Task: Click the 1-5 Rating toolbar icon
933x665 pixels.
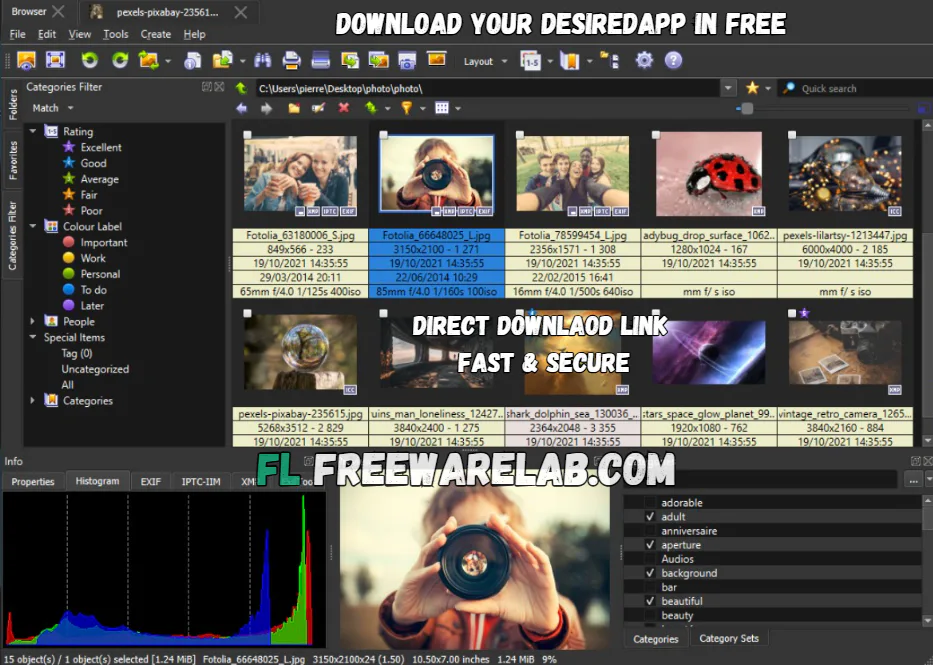Action: [531, 60]
